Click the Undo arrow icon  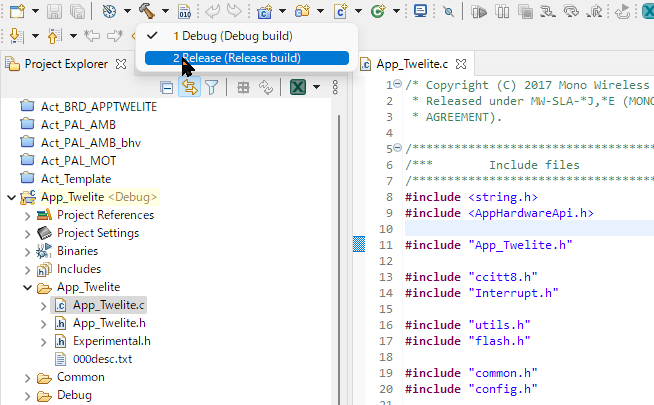click(212, 11)
